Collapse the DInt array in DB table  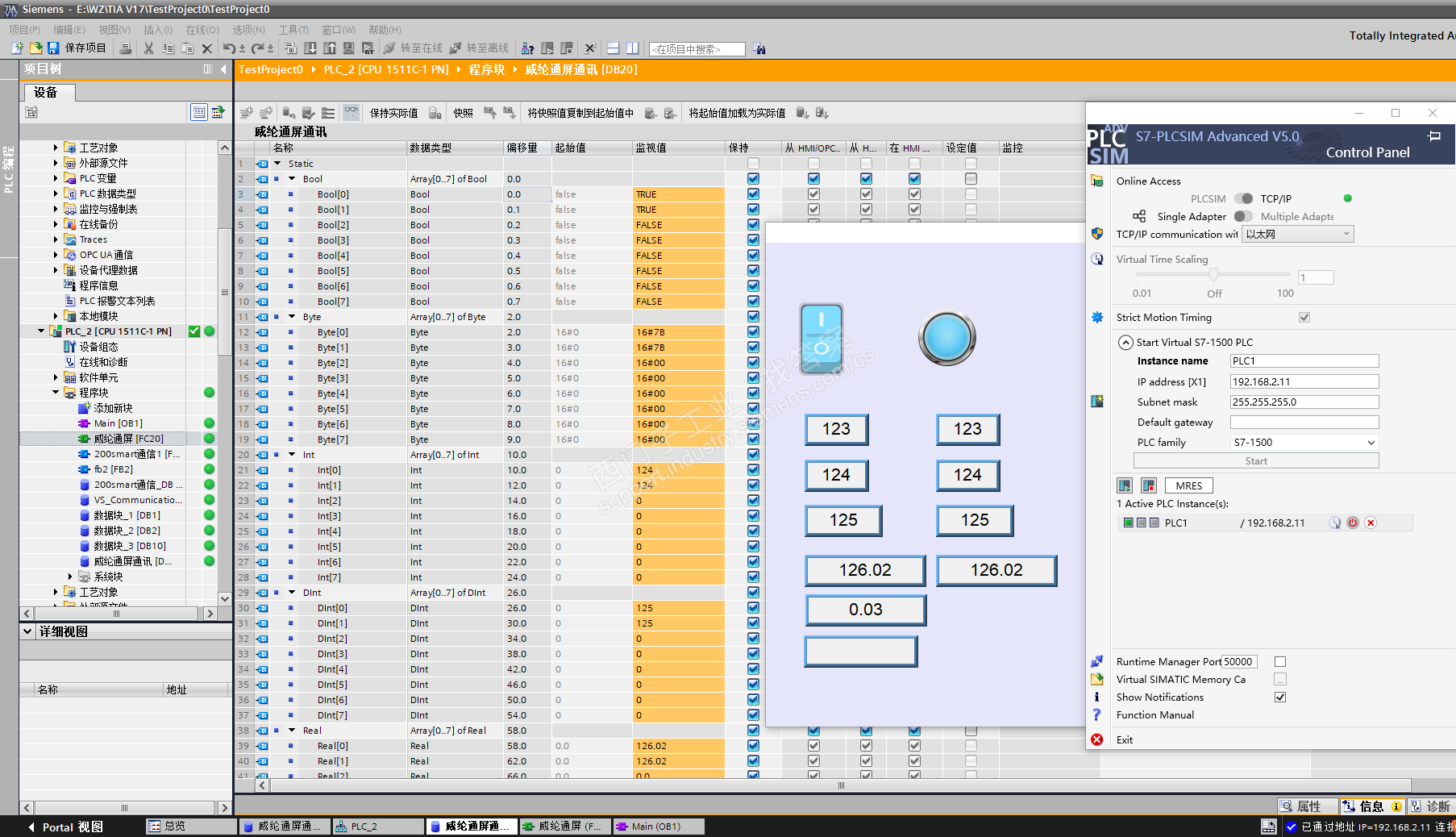(292, 593)
